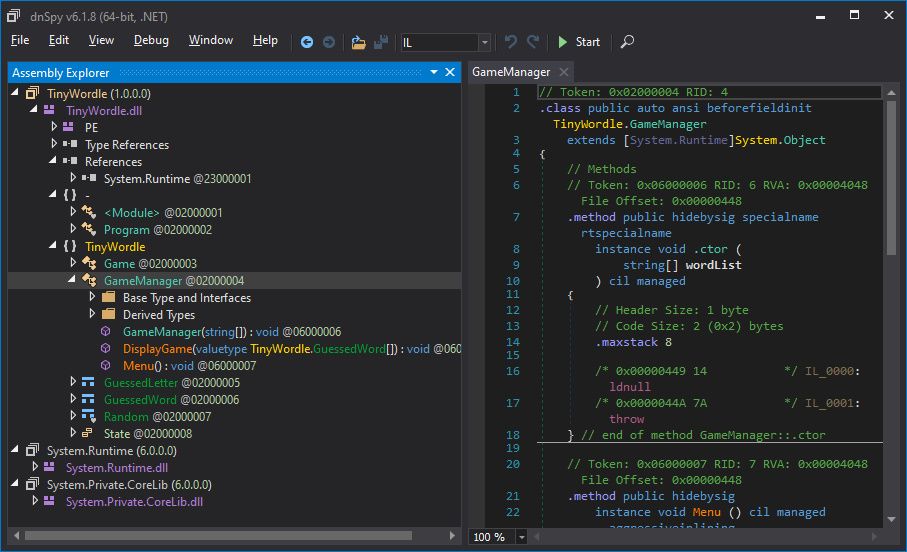
Task: Click the Search magnifier icon
Action: (627, 42)
